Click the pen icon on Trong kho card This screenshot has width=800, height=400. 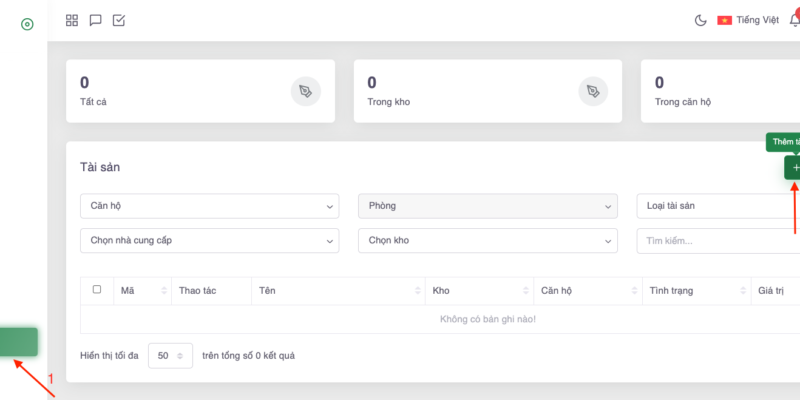pos(594,91)
